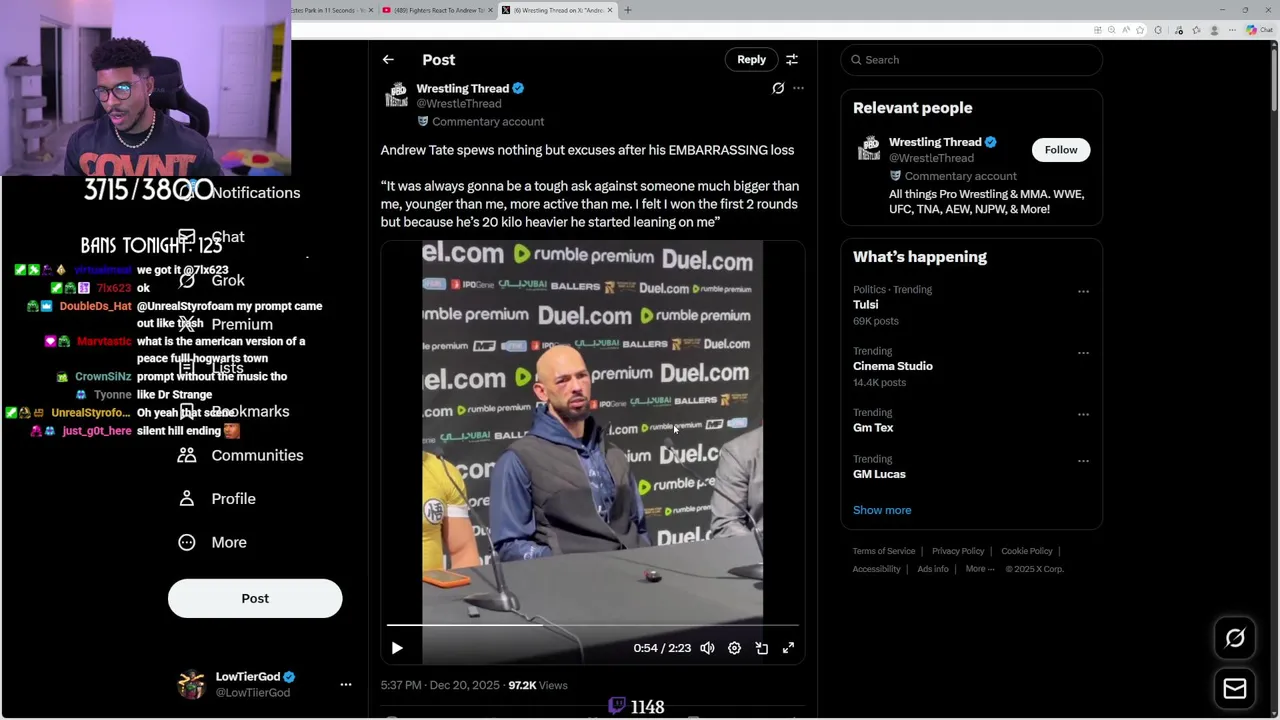Open the LowTierGod account three-dot menu
Image resolution: width=1280 pixels, height=720 pixels.
[346, 684]
